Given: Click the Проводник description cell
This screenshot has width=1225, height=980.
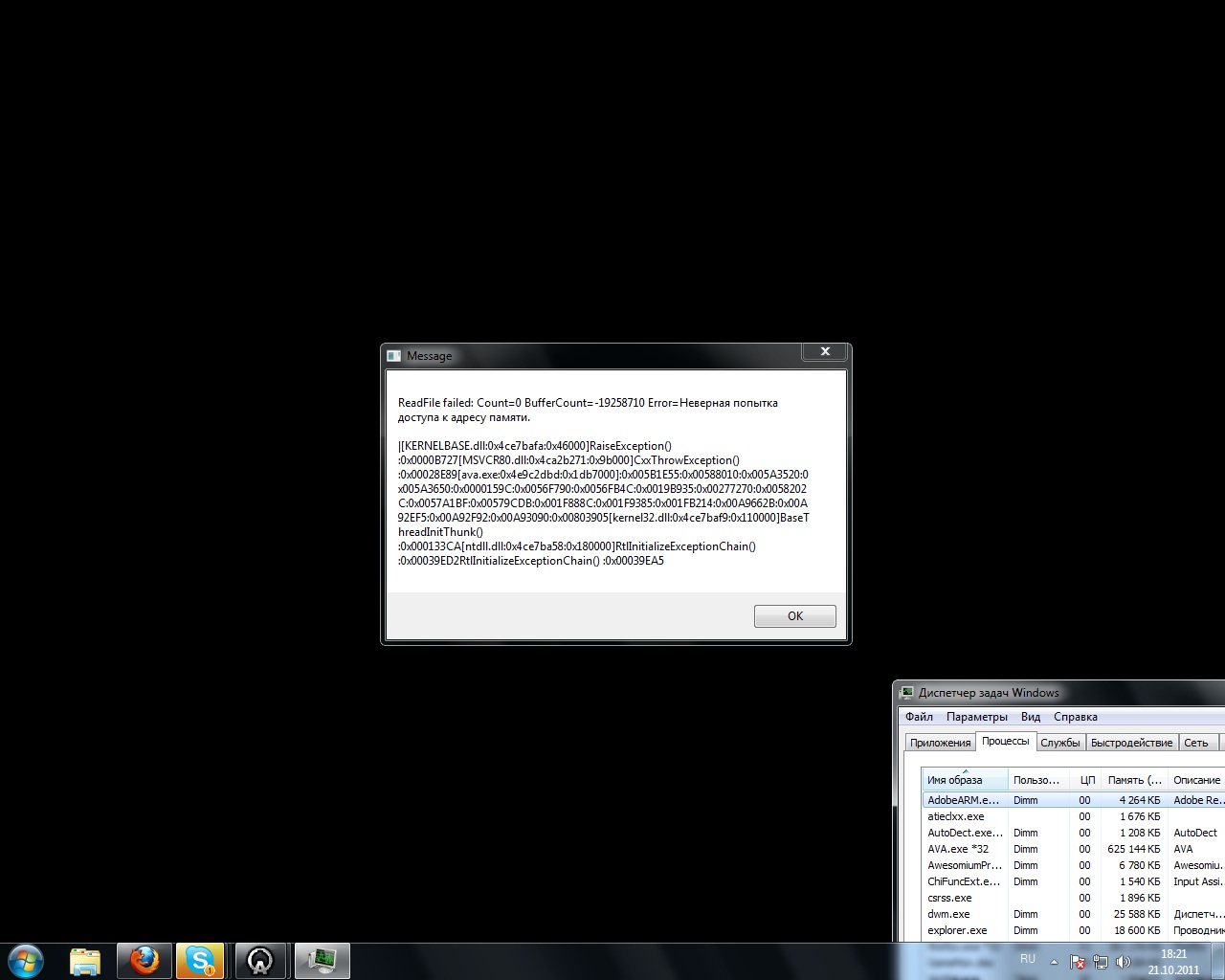Looking at the screenshot, I should click(x=1199, y=930).
